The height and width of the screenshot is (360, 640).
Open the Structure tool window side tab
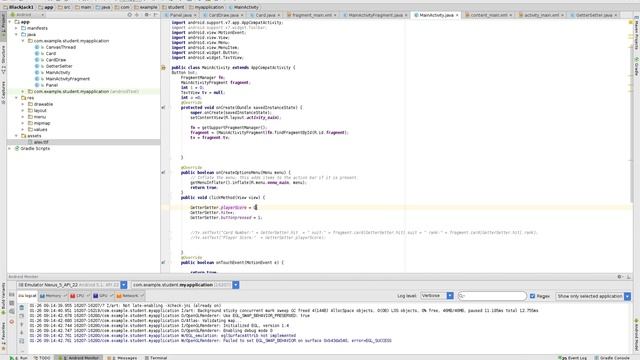click(x=3, y=59)
